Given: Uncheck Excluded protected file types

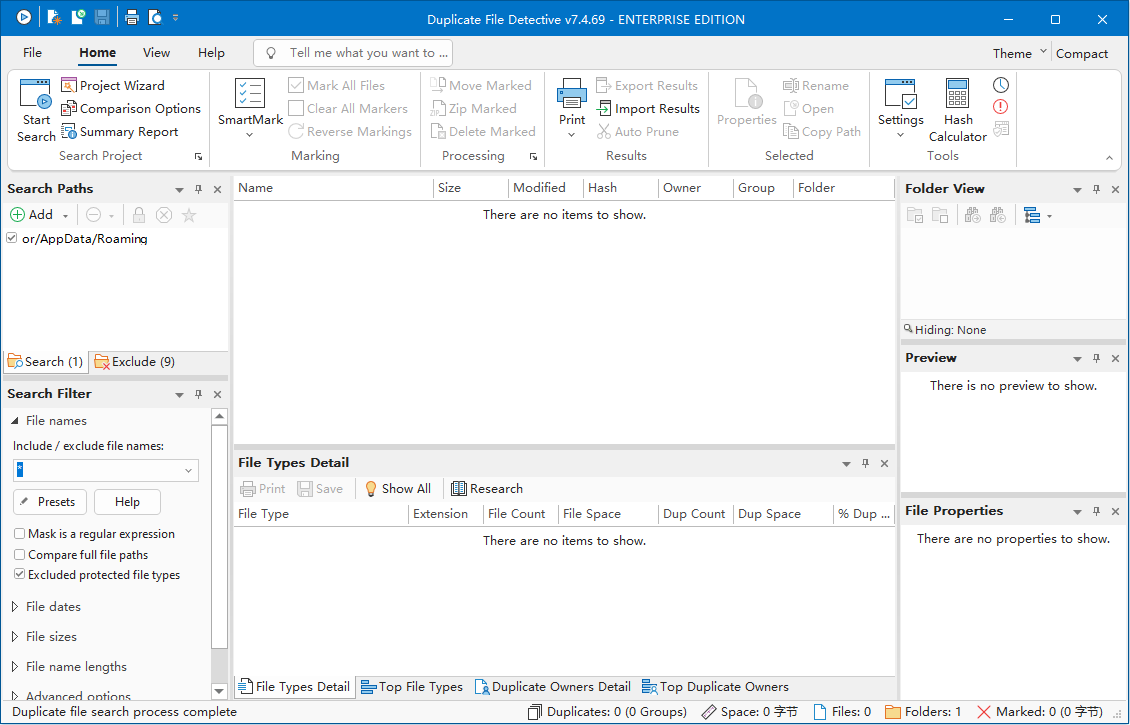Looking at the screenshot, I should coord(20,575).
